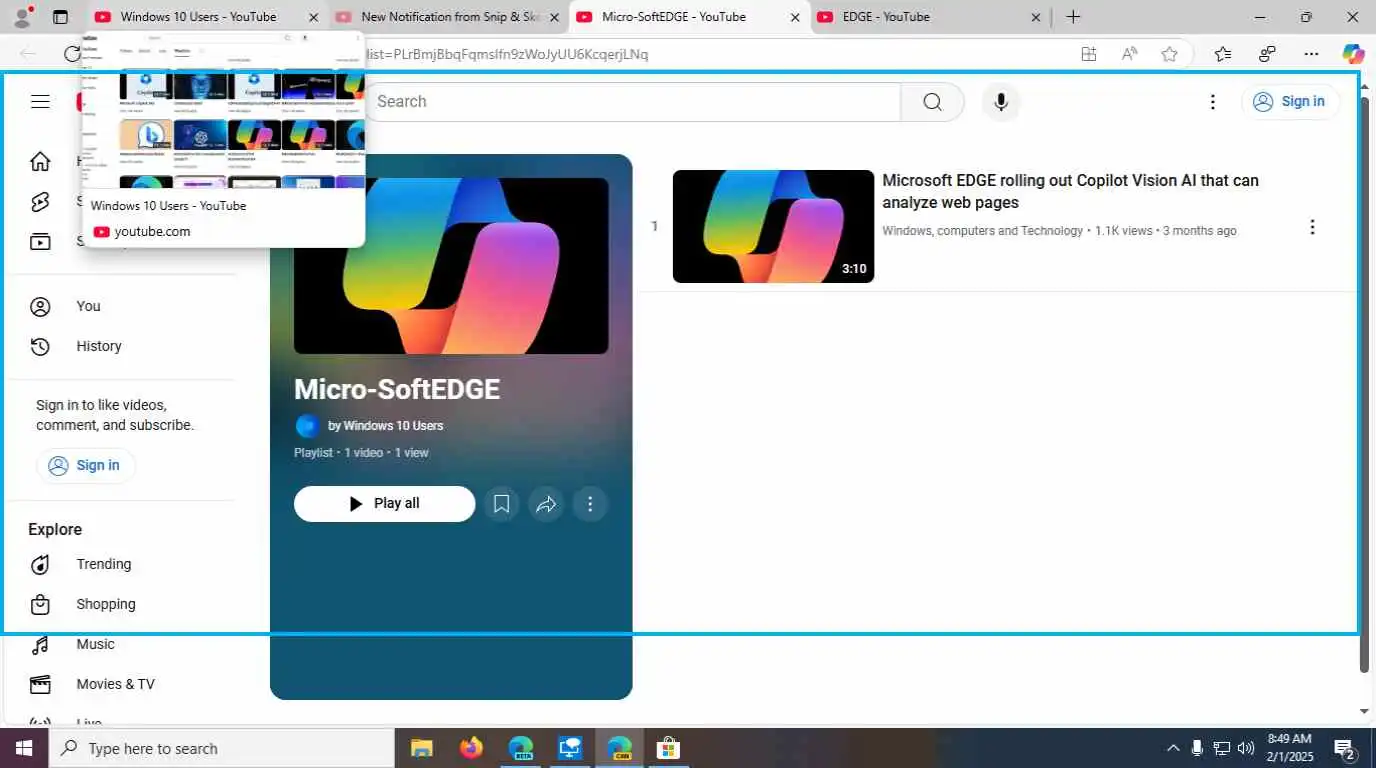Open playlist more-options three dots
Image resolution: width=1376 pixels, height=768 pixels.
590,504
